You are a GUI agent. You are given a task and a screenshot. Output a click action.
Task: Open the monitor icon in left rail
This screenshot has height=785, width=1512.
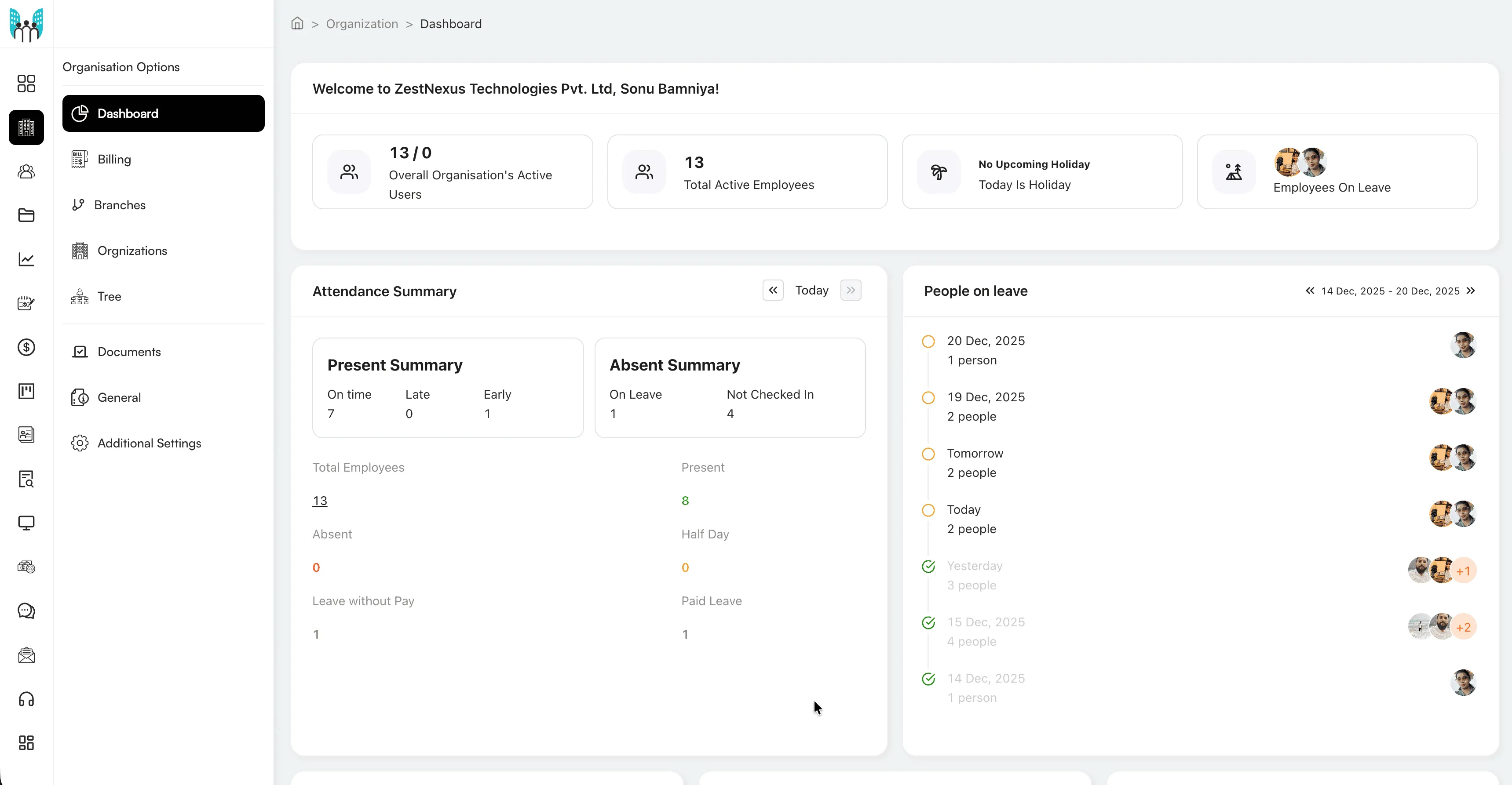(26, 523)
